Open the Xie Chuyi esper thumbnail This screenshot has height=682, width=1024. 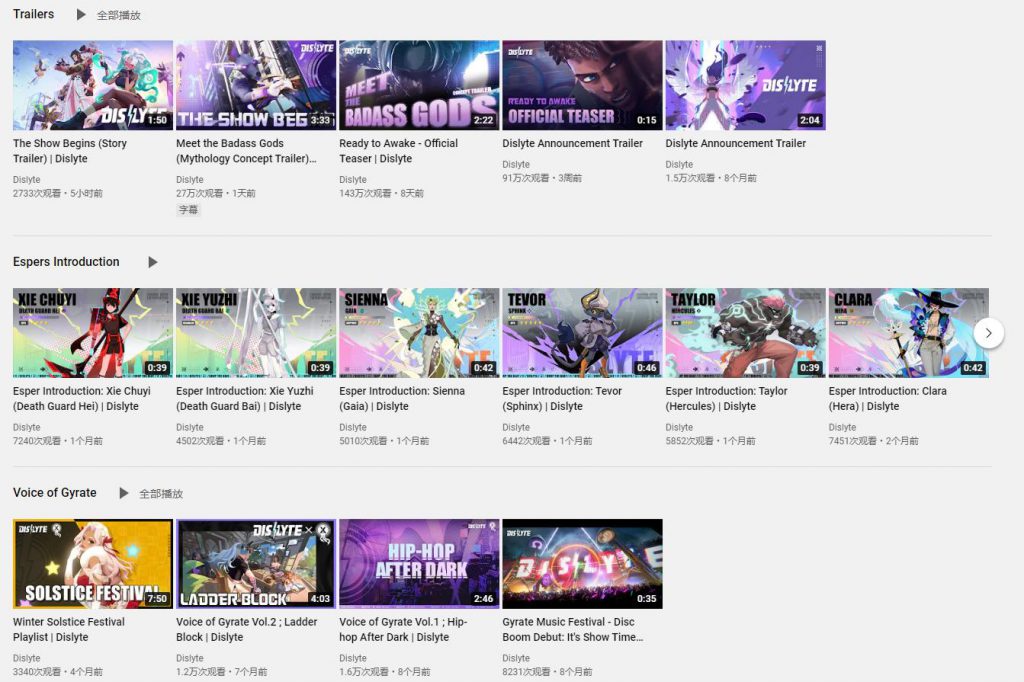pos(93,333)
